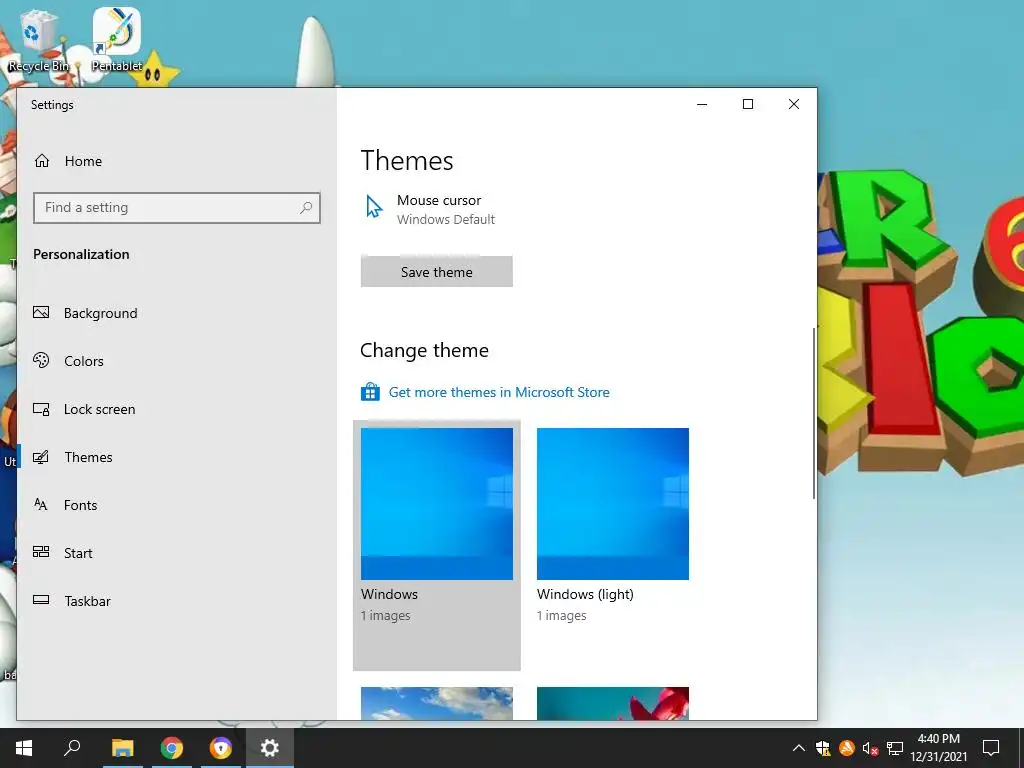This screenshot has width=1024, height=768.
Task: Open the network tray icon
Action: pyautogui.click(x=895, y=748)
